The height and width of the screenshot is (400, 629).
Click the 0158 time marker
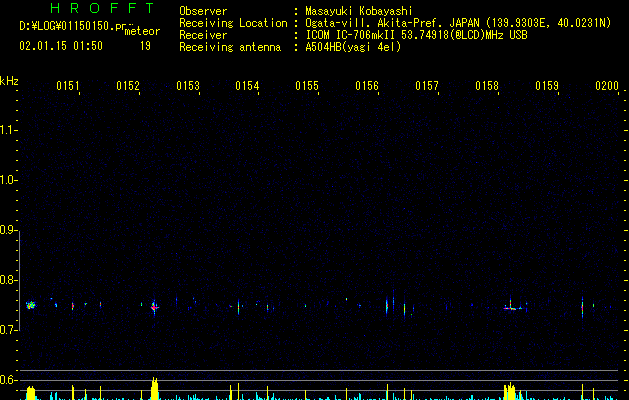click(x=487, y=86)
